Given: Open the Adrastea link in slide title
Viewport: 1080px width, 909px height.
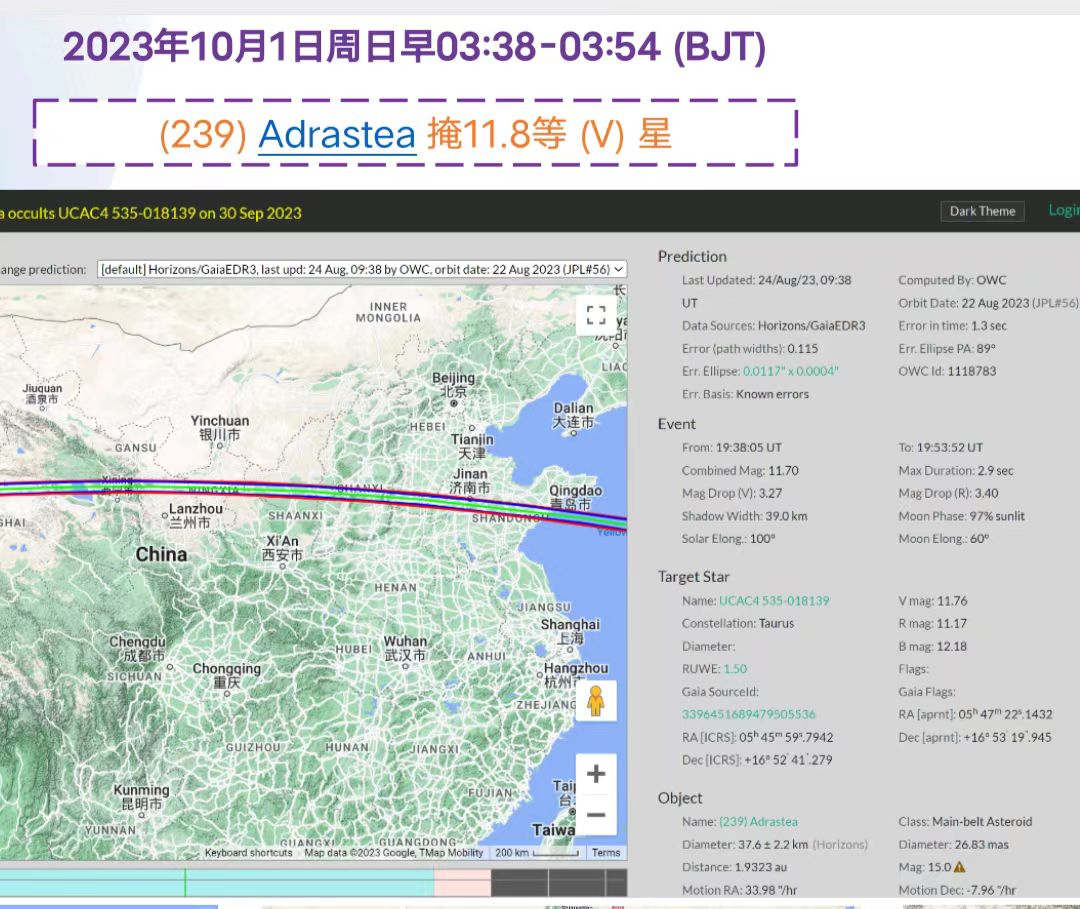Looking at the screenshot, I should coord(337,134).
